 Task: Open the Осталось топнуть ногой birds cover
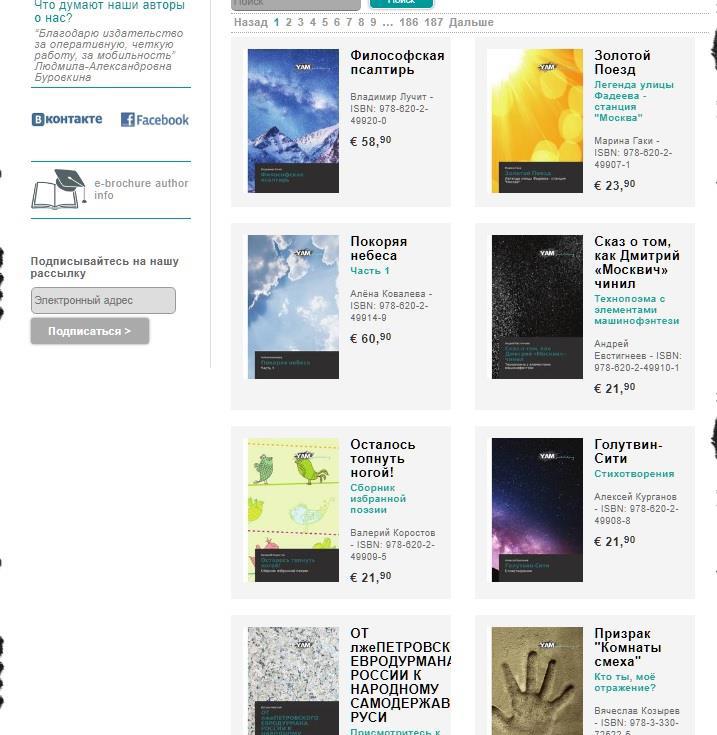tap(293, 510)
